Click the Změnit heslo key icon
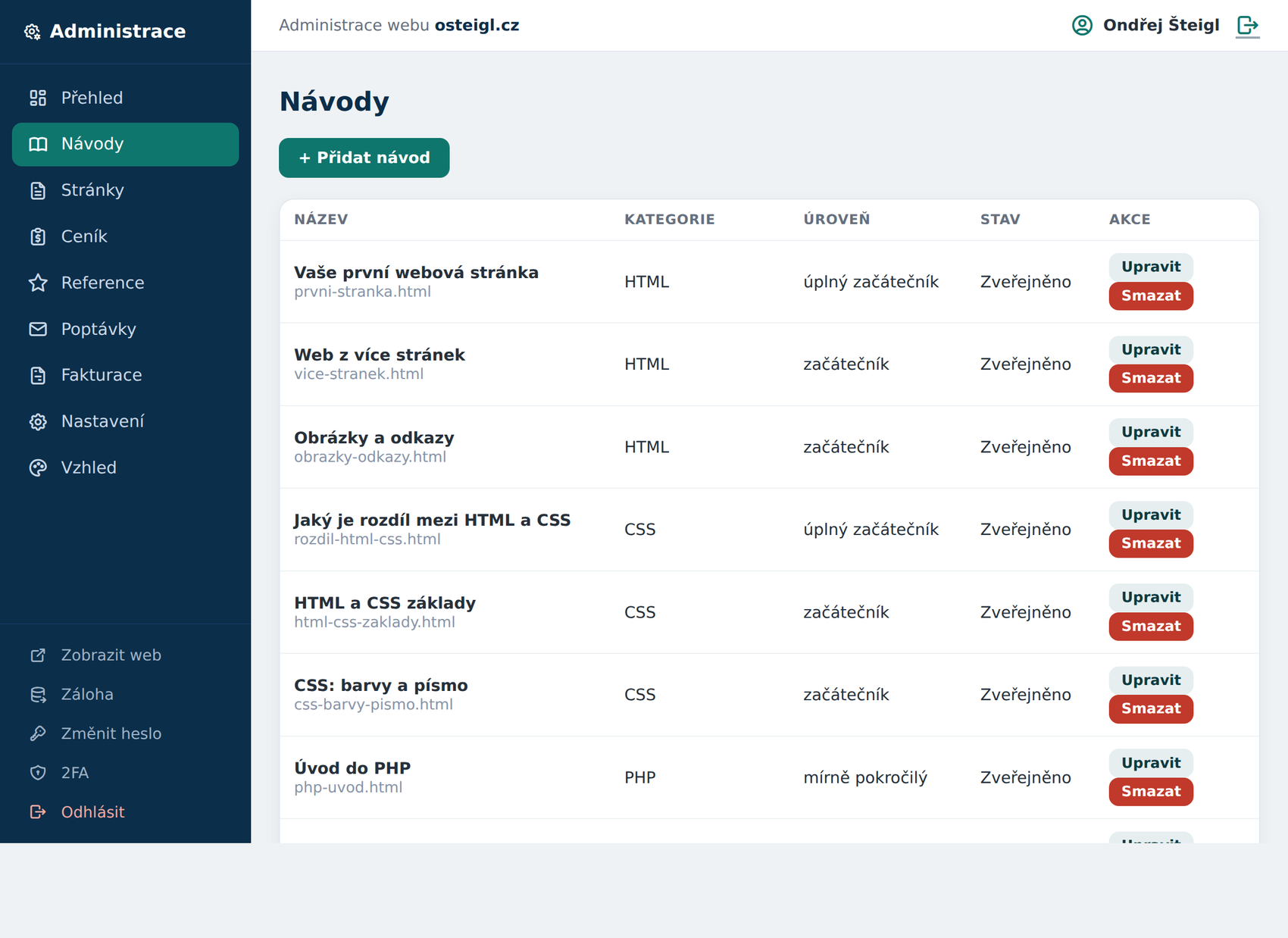1288x938 pixels. pos(38,733)
